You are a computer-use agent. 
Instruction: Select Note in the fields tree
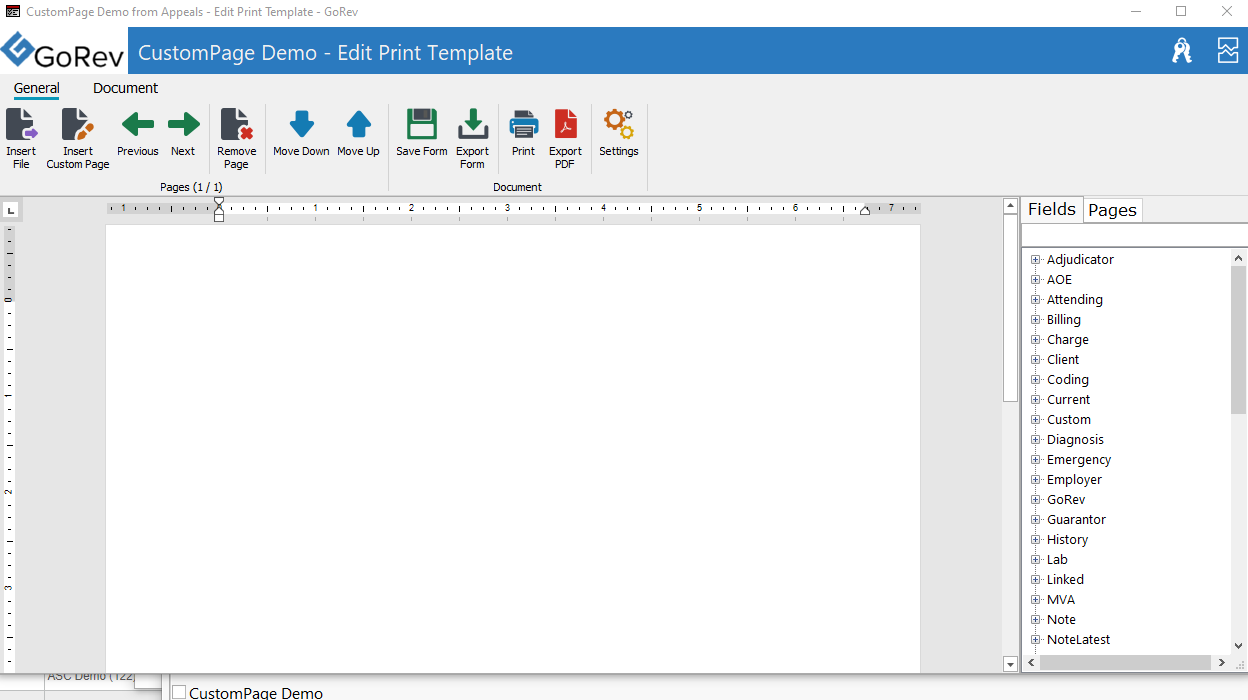coord(1061,620)
